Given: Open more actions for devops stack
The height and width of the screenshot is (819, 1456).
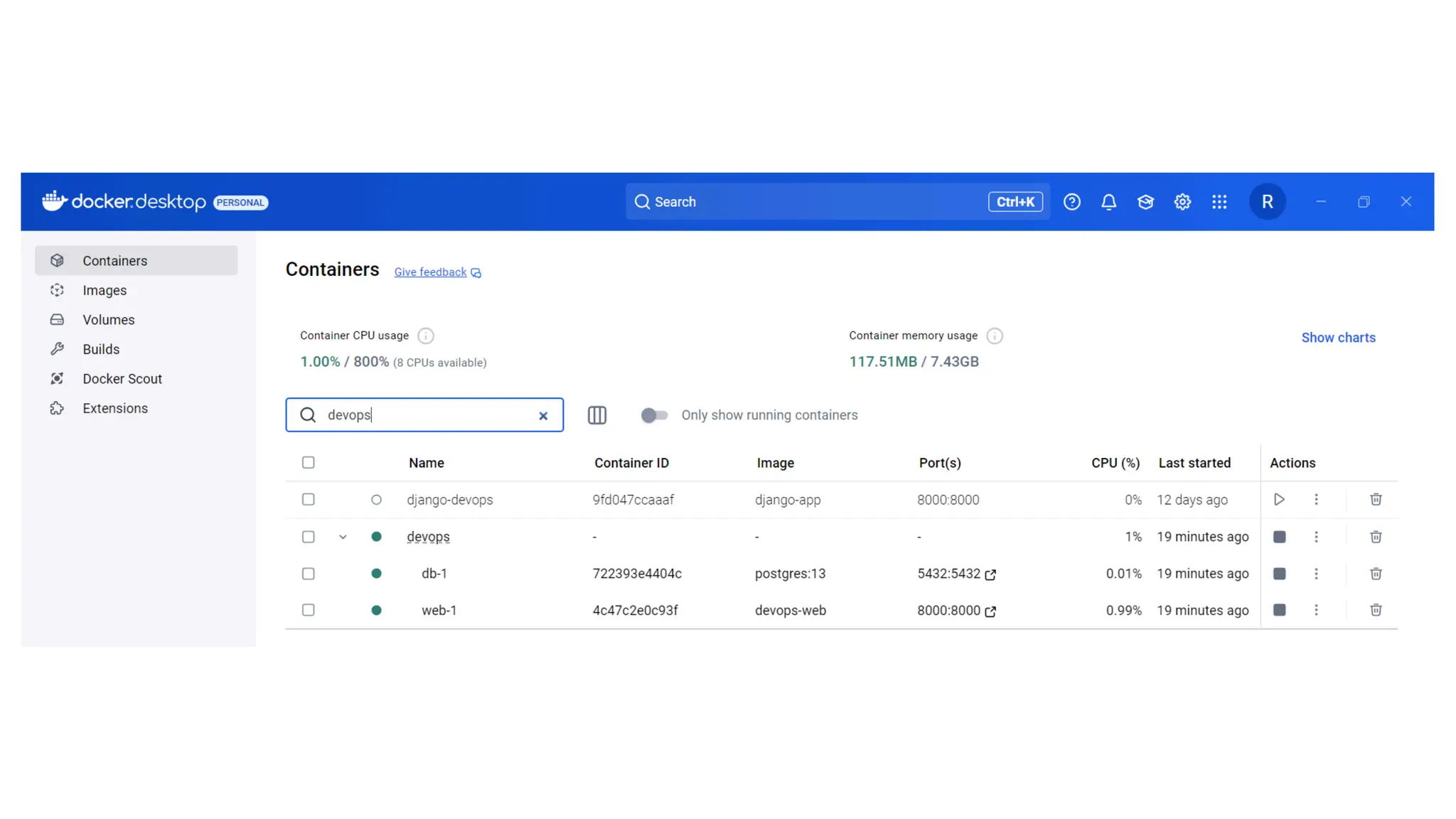Looking at the screenshot, I should pos(1316,537).
